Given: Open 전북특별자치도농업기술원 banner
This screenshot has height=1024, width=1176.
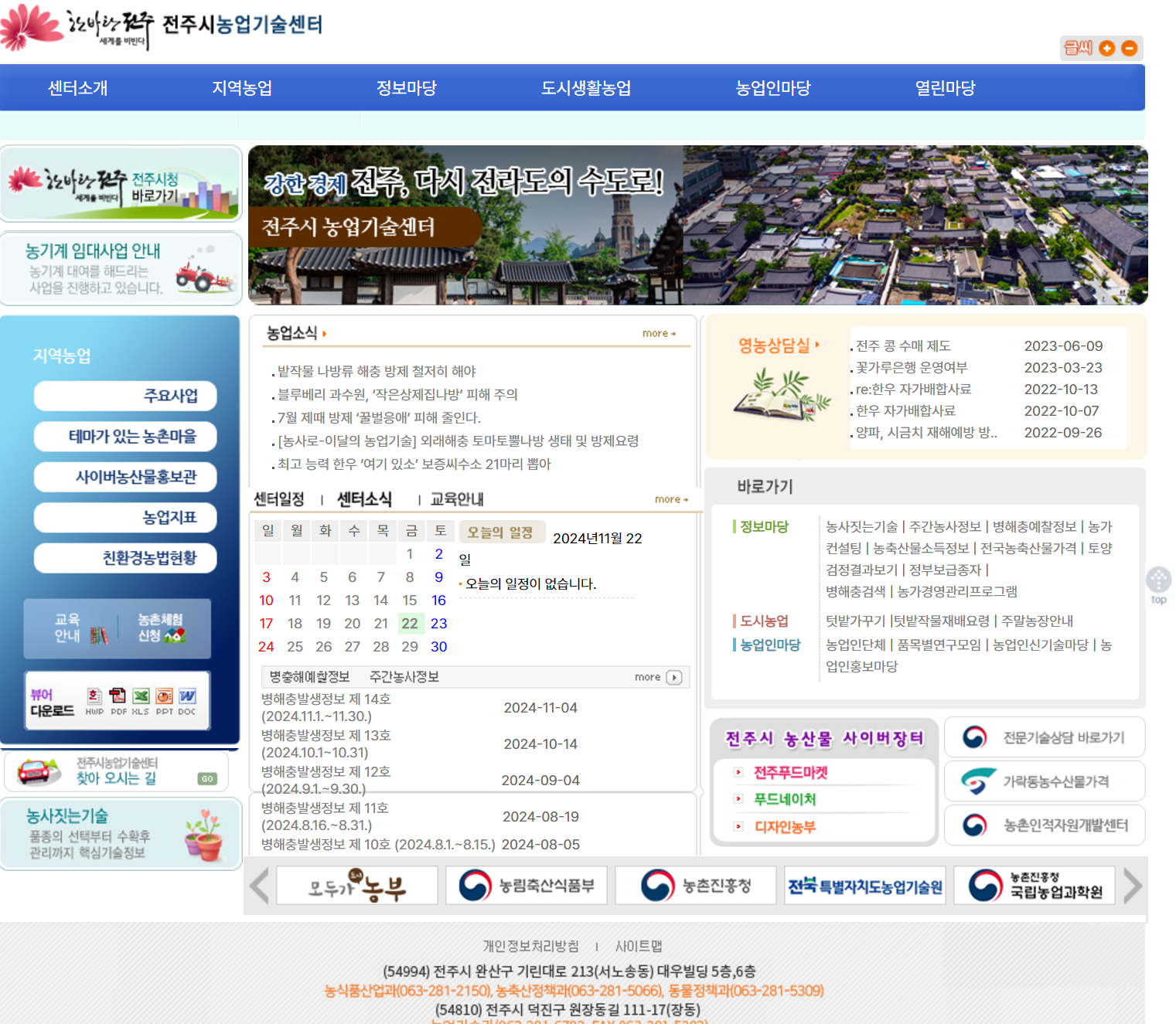Looking at the screenshot, I should point(865,886).
